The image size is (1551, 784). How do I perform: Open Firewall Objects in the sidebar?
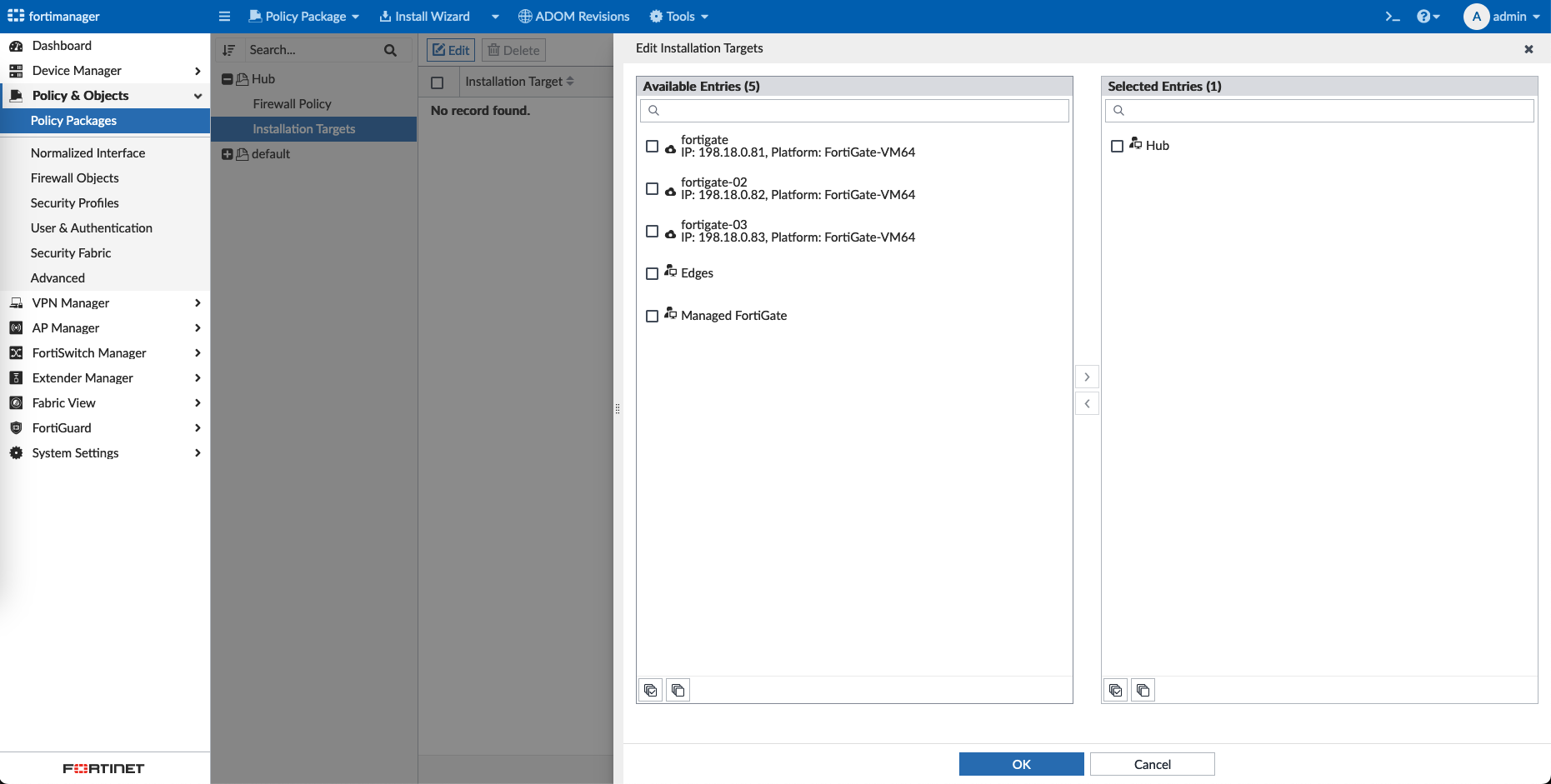[75, 178]
